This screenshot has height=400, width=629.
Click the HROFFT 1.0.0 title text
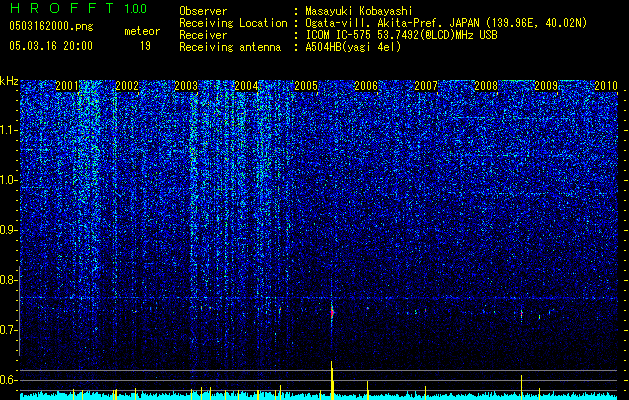tap(78, 8)
